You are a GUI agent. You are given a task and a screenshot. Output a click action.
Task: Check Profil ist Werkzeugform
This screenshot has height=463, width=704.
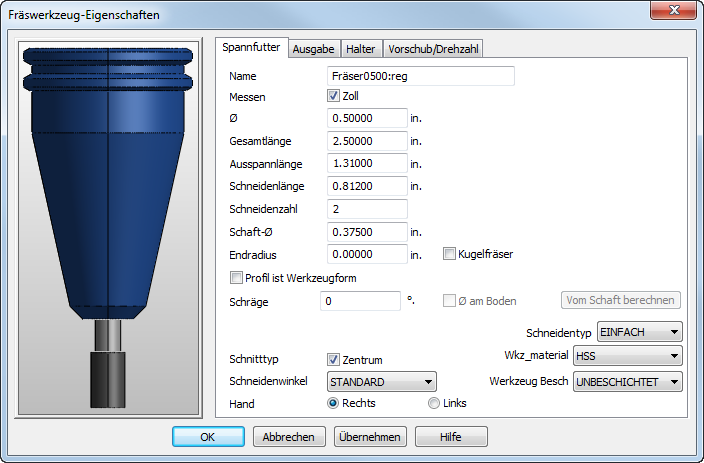pos(236,278)
